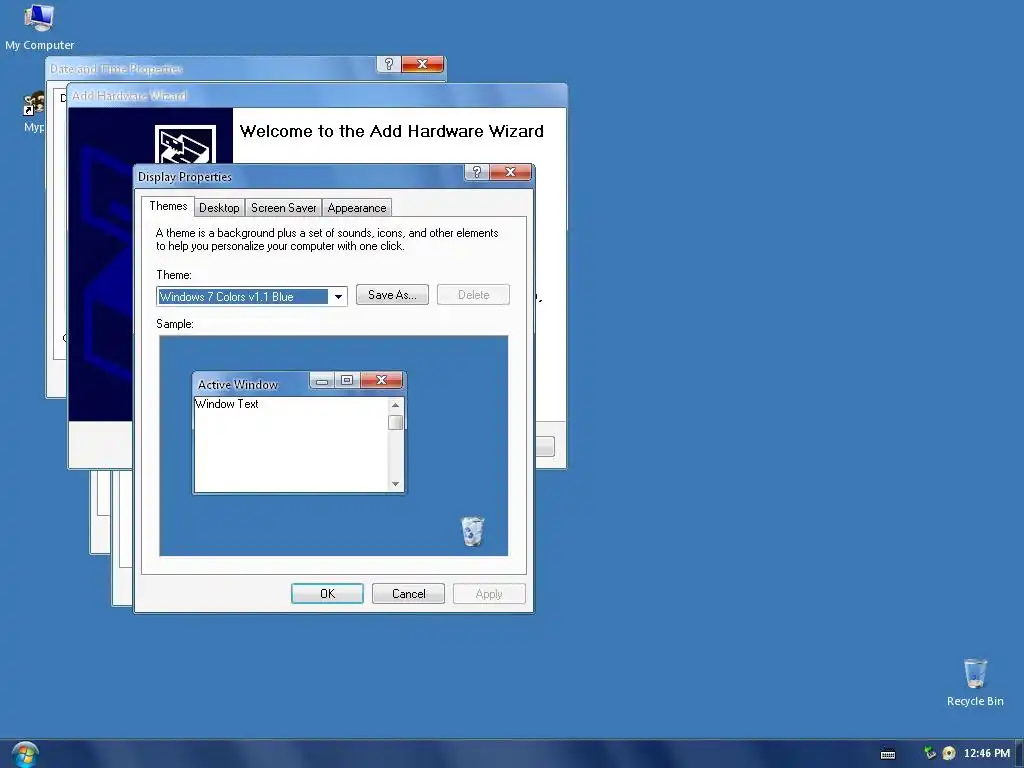This screenshot has height=768, width=1024.
Task: Click the Window Text sample text
Action: (x=227, y=404)
